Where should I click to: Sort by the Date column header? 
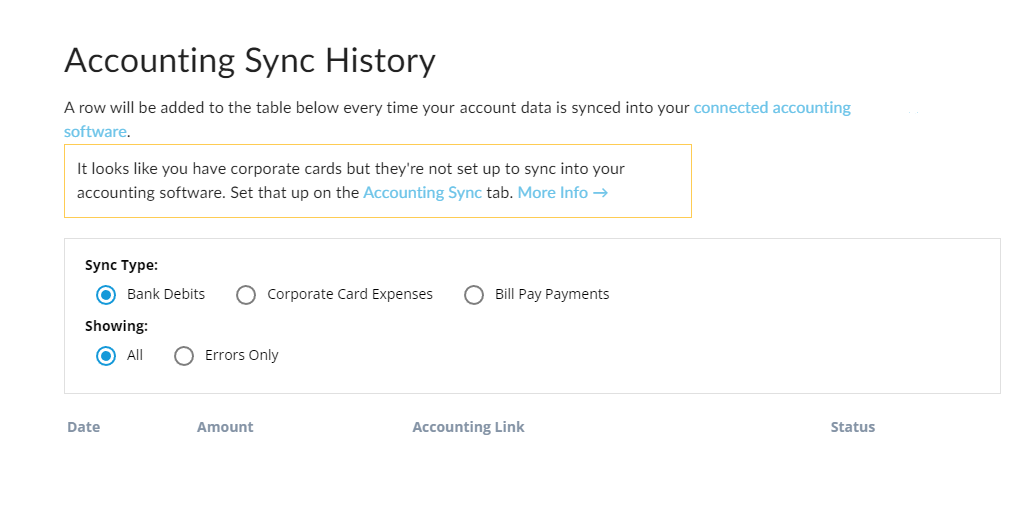click(83, 427)
